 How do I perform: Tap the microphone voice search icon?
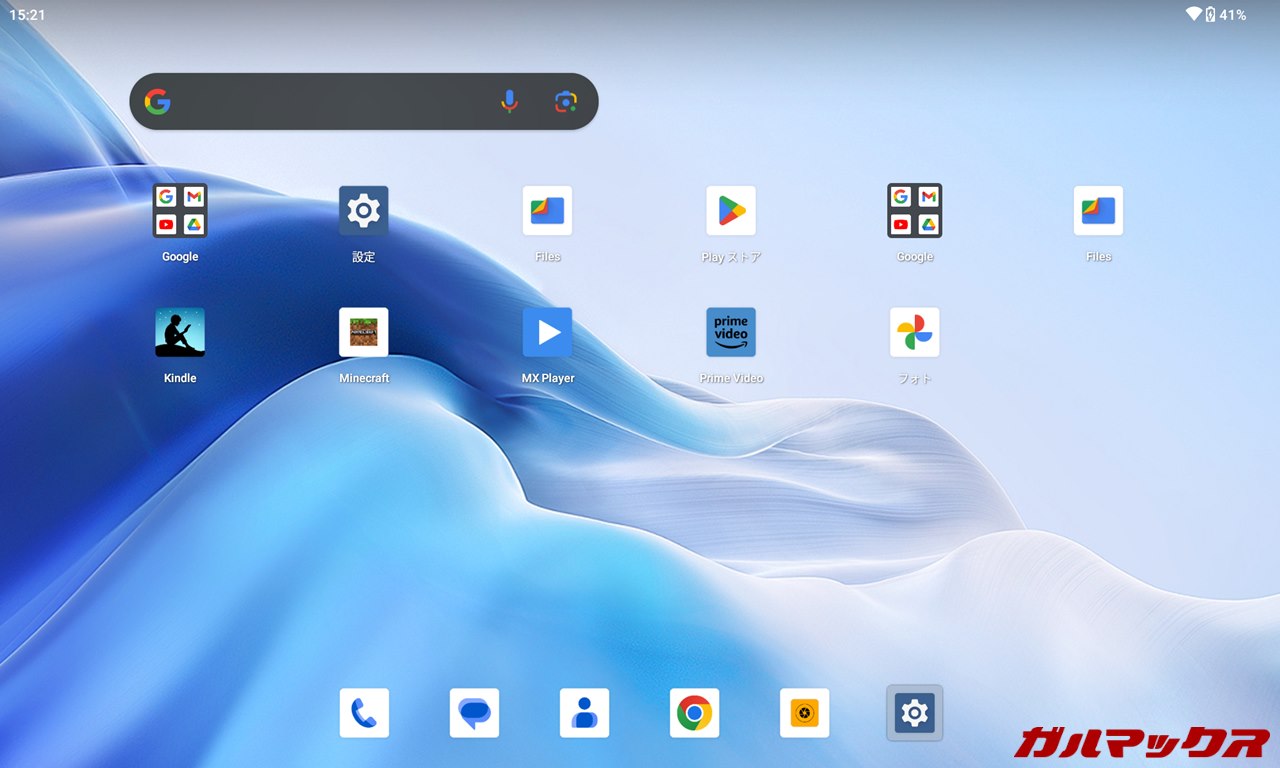pos(509,101)
